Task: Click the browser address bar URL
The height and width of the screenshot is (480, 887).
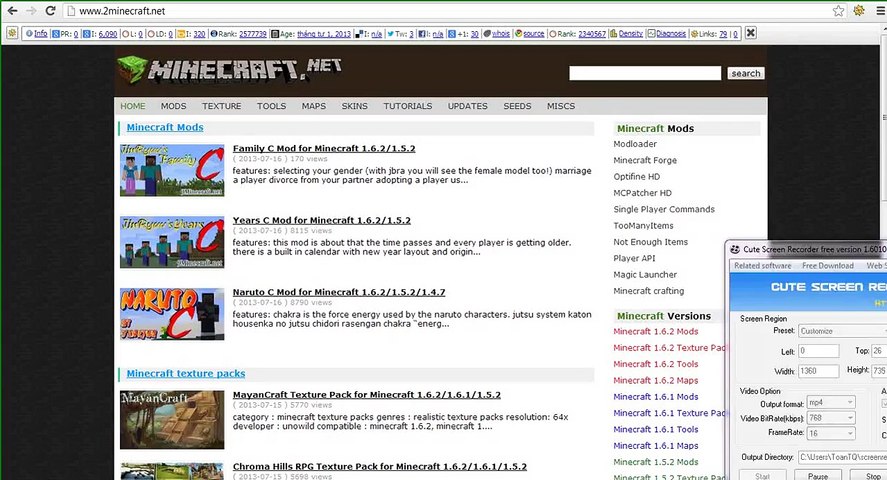Action: [x=122, y=11]
